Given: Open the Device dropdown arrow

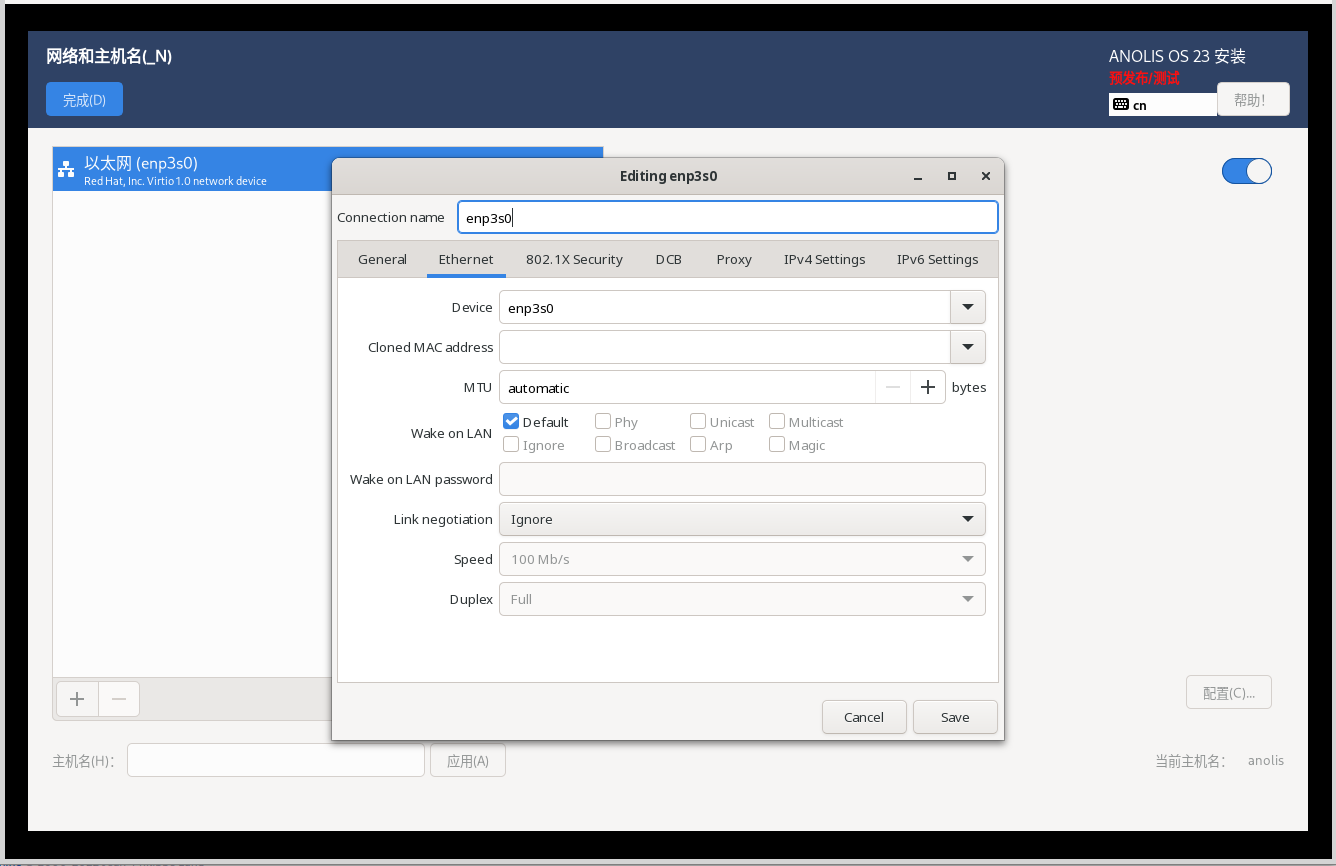Looking at the screenshot, I should [967, 308].
